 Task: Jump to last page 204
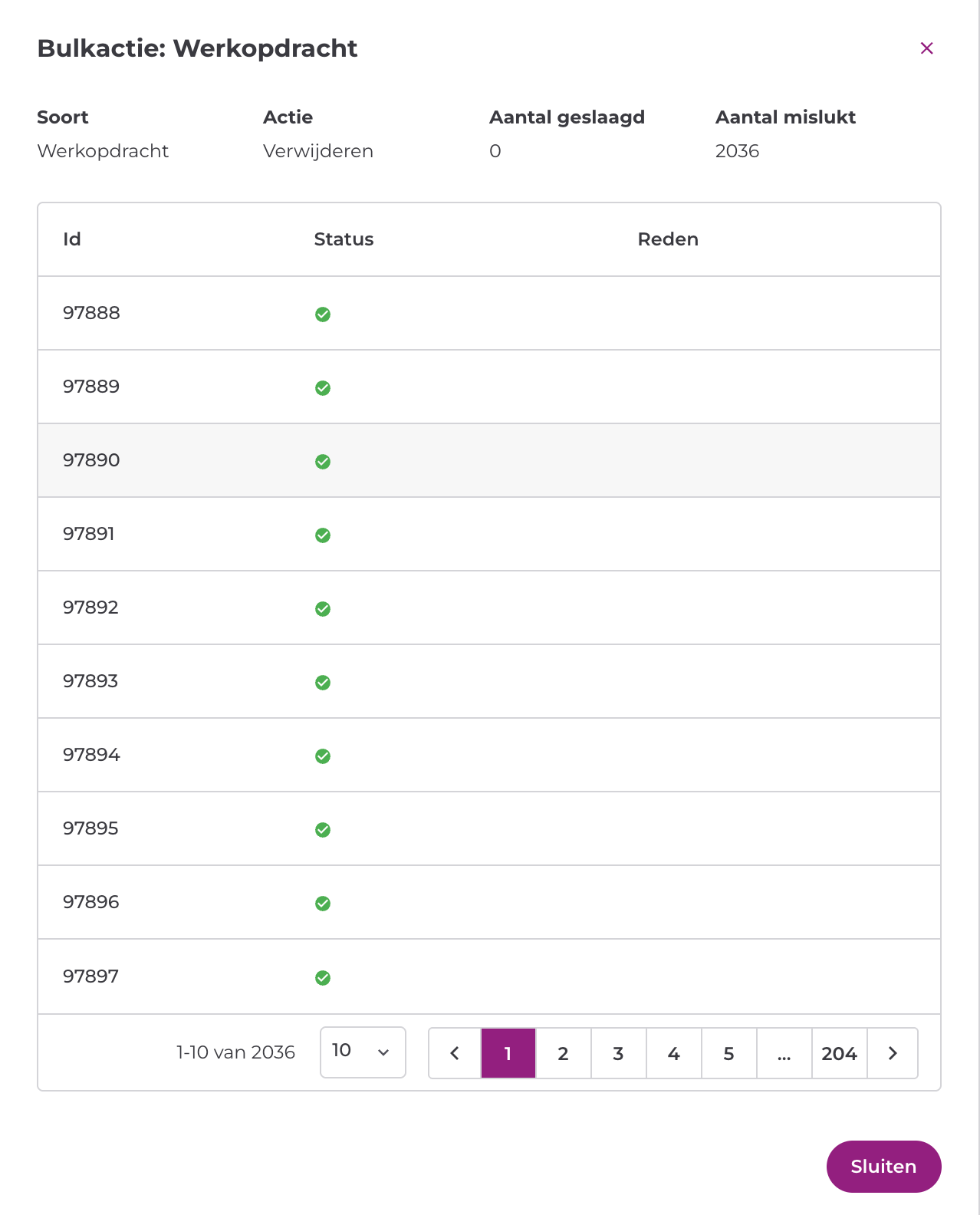[x=839, y=1053]
